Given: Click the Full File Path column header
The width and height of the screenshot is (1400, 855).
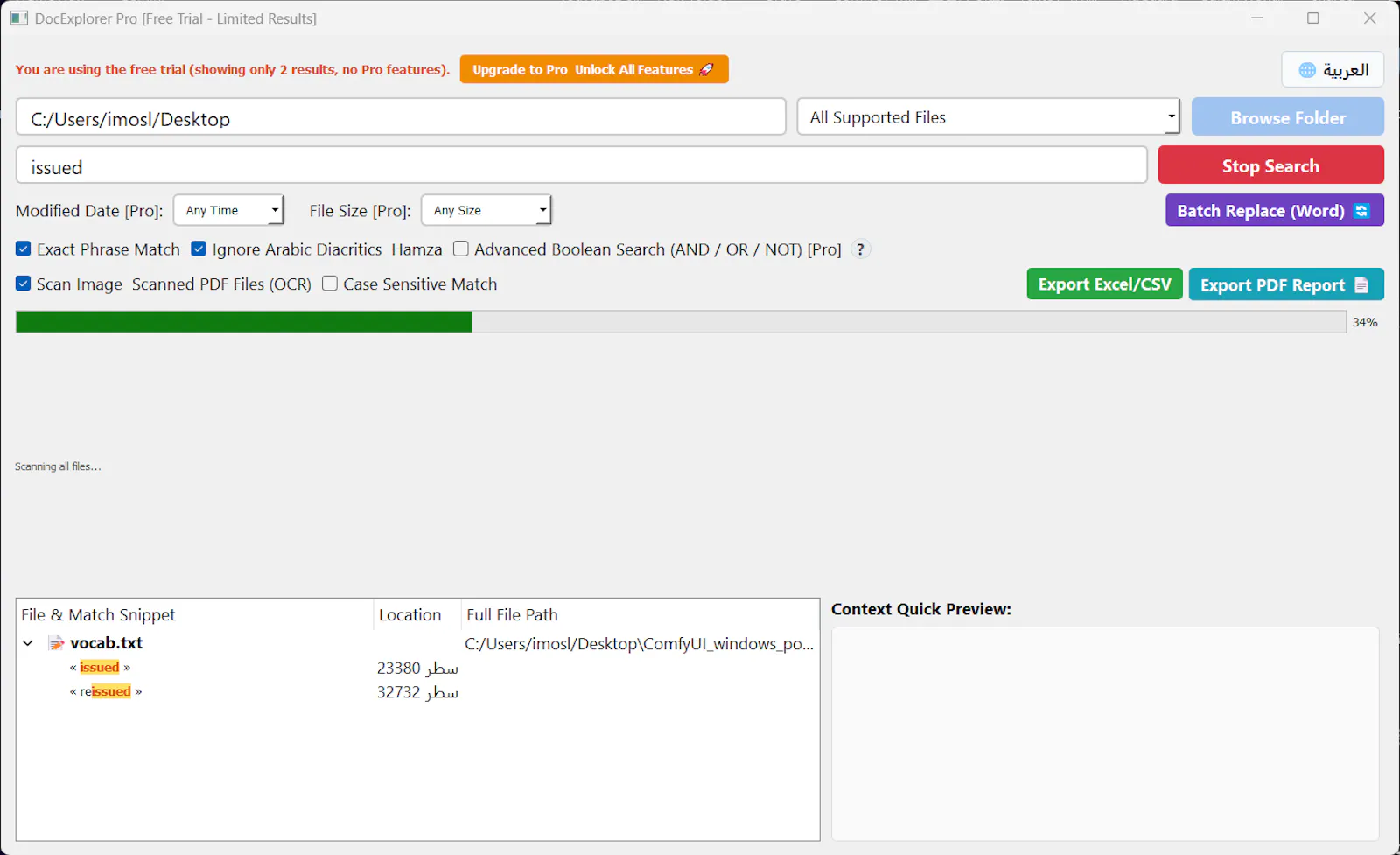Looking at the screenshot, I should (640, 615).
